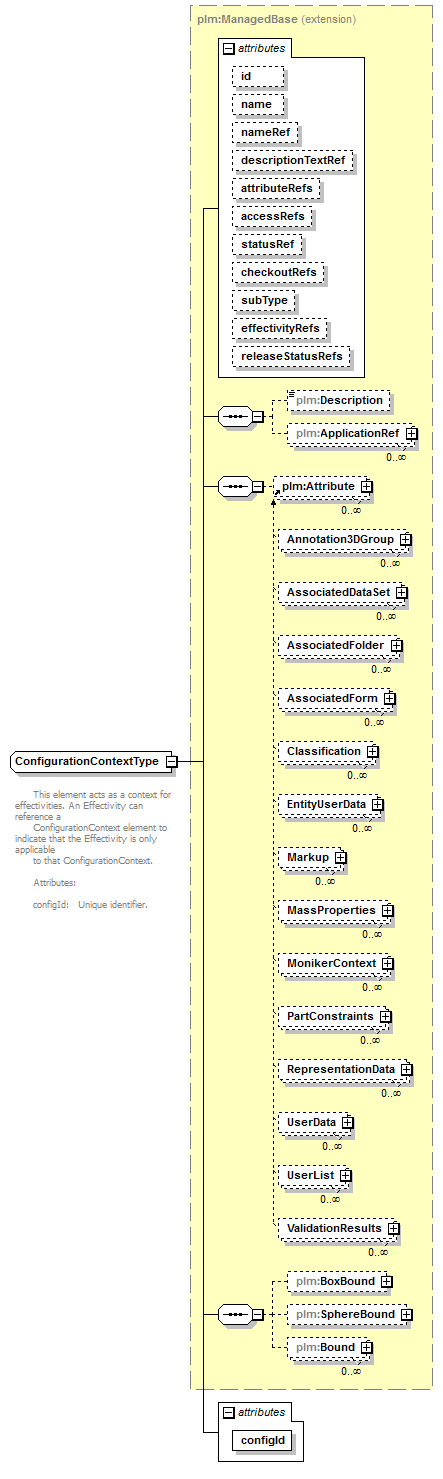Select the releaseStatusRefs attribute
This screenshot has height=1479, width=443.
click(x=291, y=356)
